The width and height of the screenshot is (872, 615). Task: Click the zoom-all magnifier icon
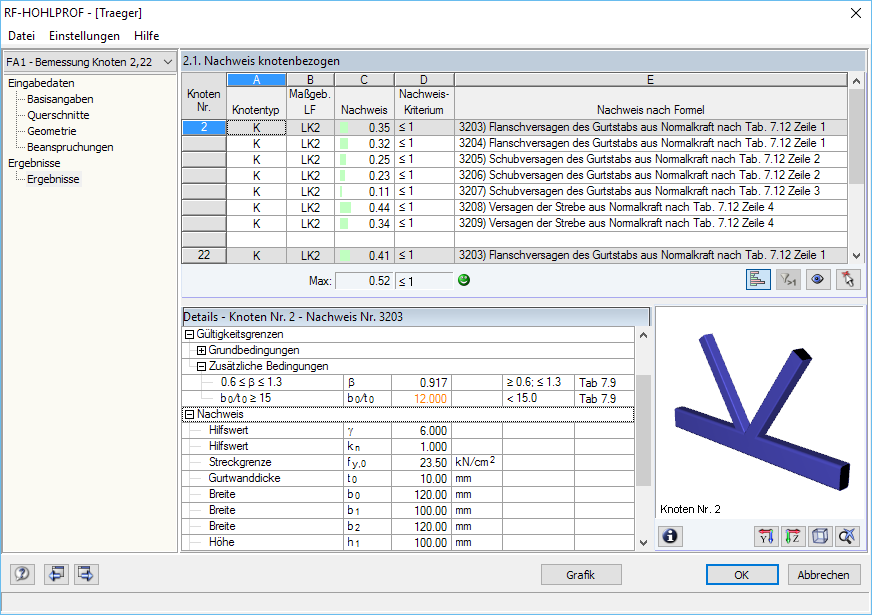848,536
